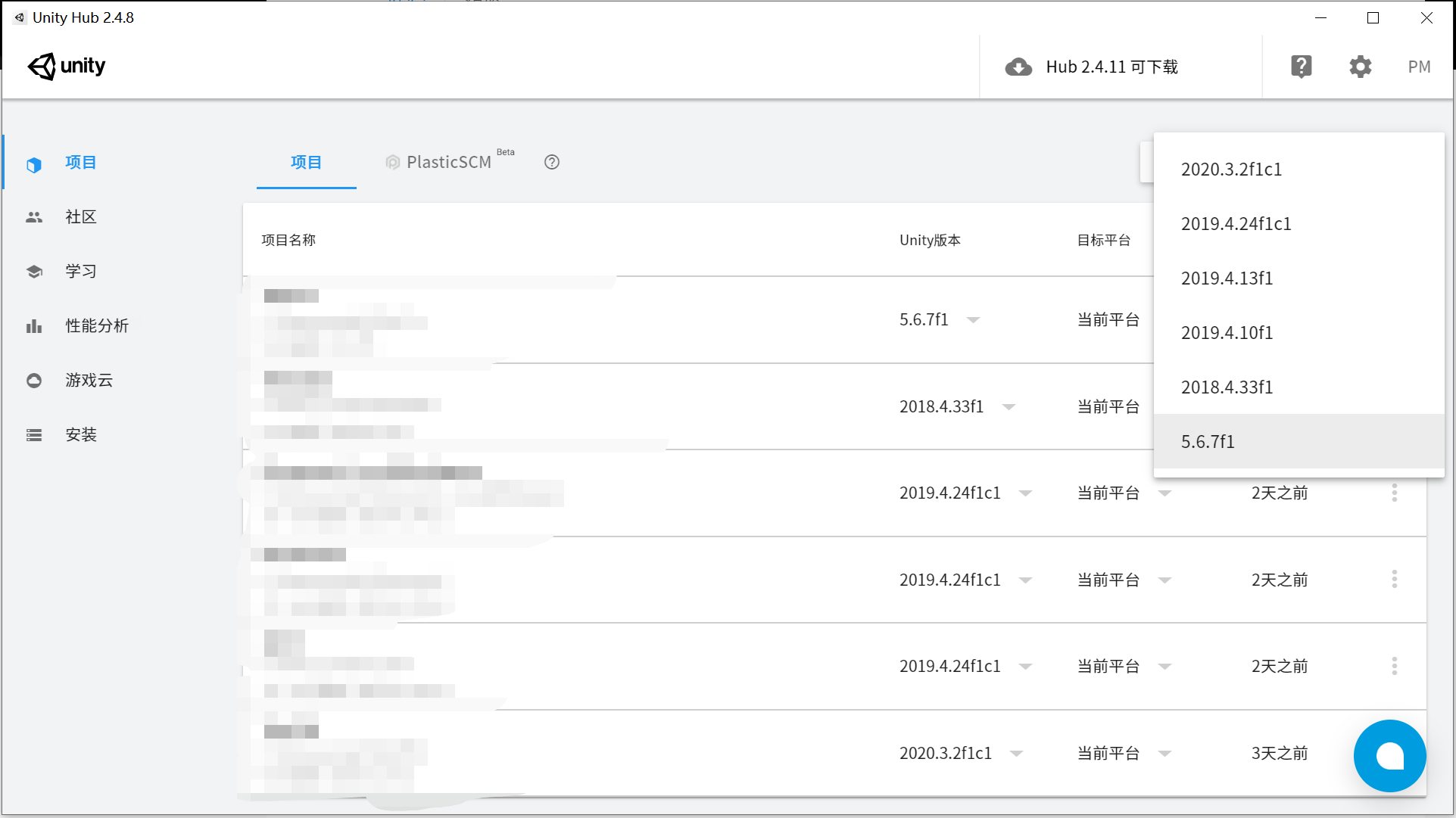Viewport: 1456px width, 818px height.
Task: Select the 项目 tab above the list
Action: (x=306, y=162)
